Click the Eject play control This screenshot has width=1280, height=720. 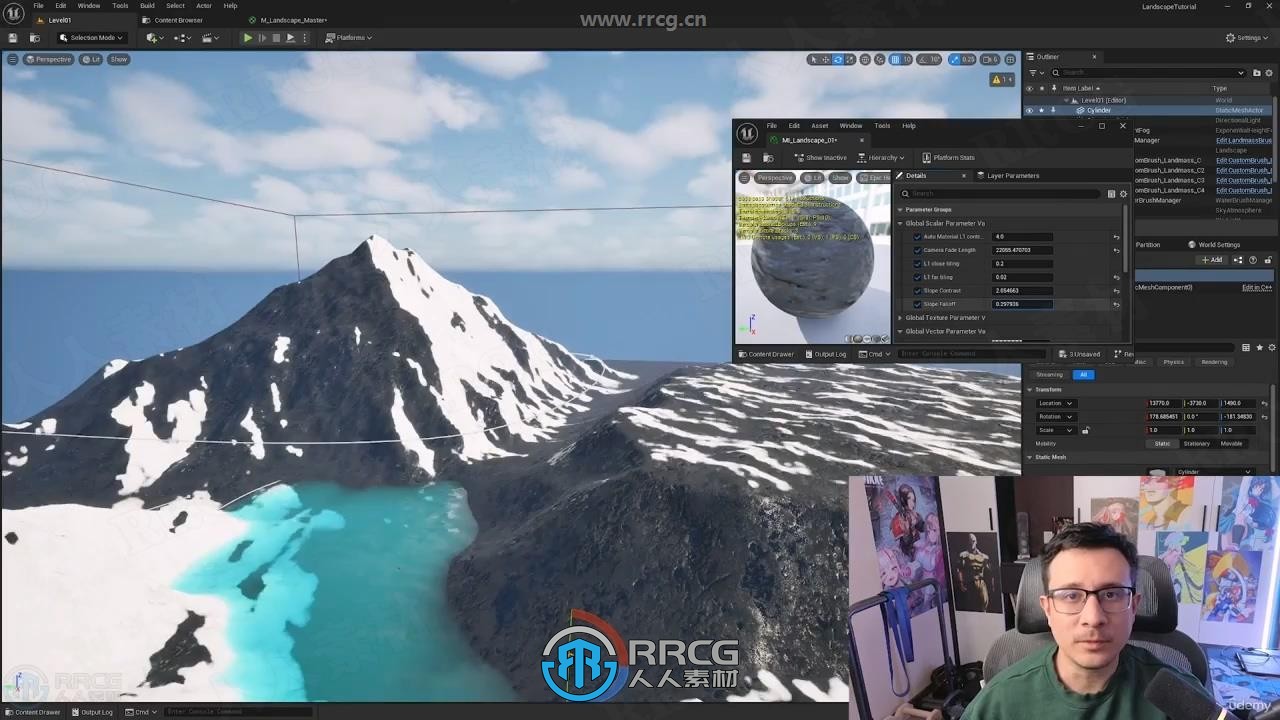click(x=290, y=38)
